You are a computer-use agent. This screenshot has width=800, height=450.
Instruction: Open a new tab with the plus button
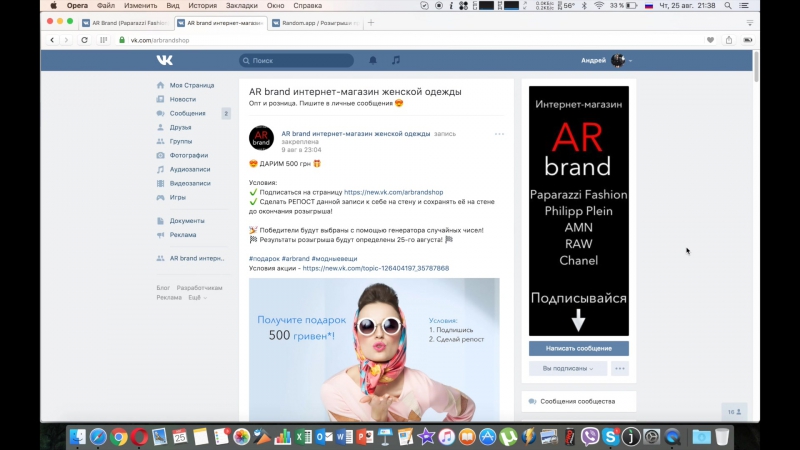[371, 22]
